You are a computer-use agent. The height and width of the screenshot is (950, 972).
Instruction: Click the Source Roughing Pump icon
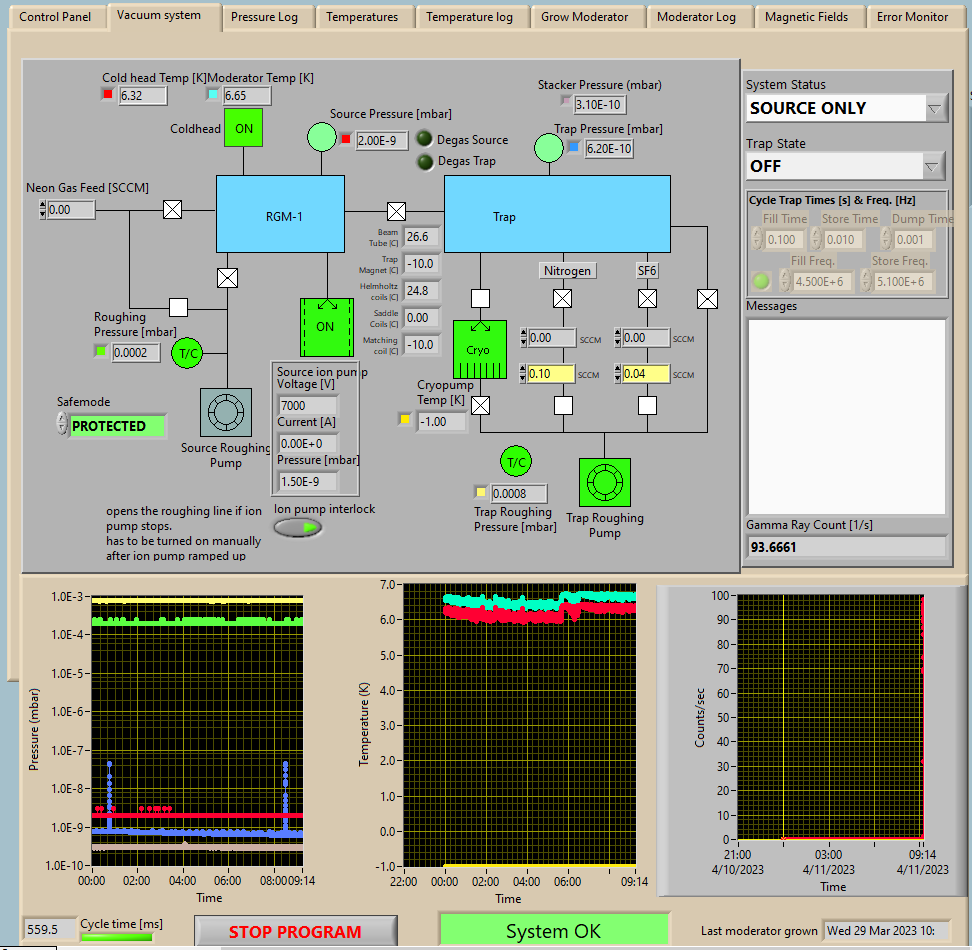226,412
